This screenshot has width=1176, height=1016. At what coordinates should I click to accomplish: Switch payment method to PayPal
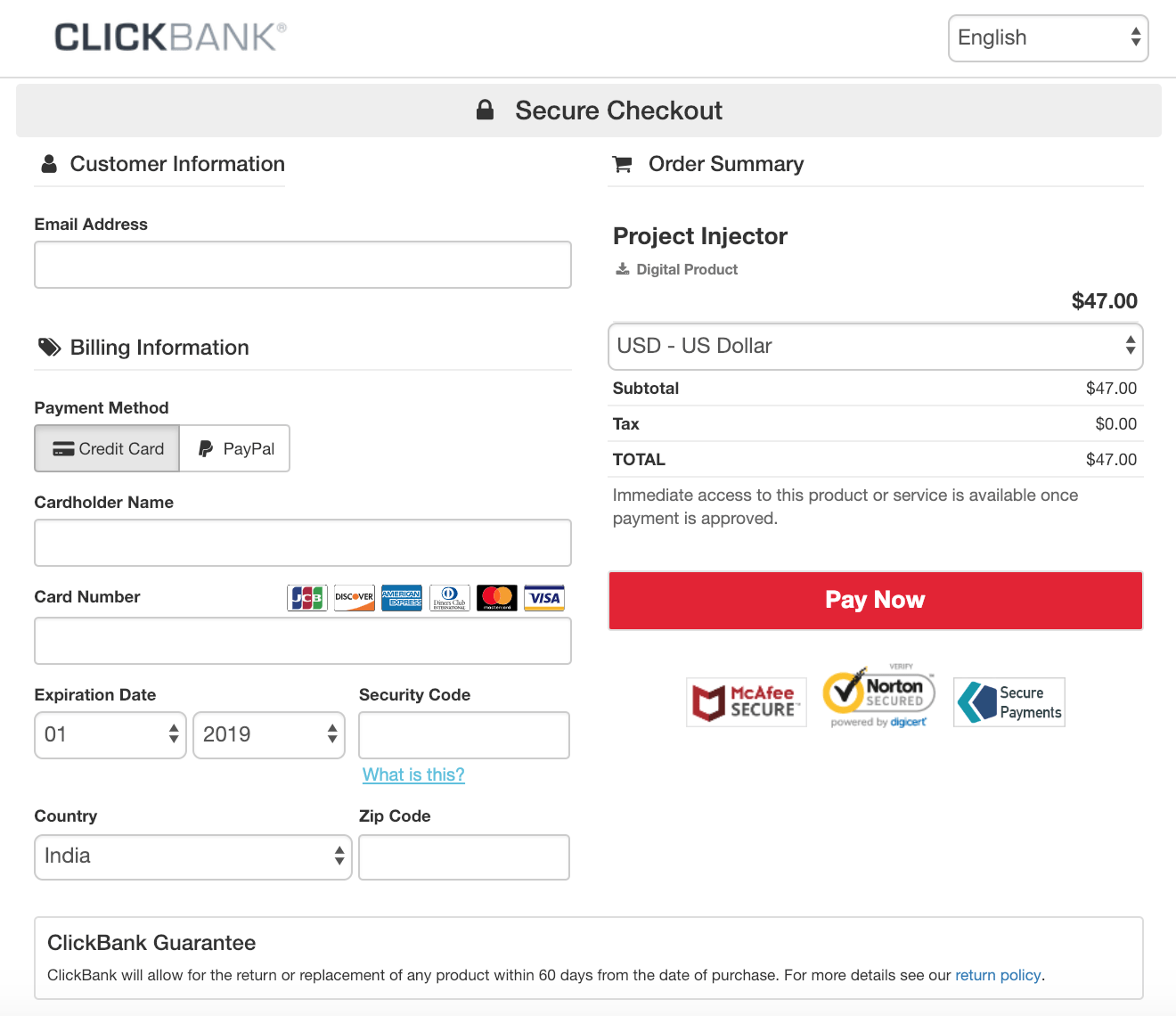coord(235,448)
